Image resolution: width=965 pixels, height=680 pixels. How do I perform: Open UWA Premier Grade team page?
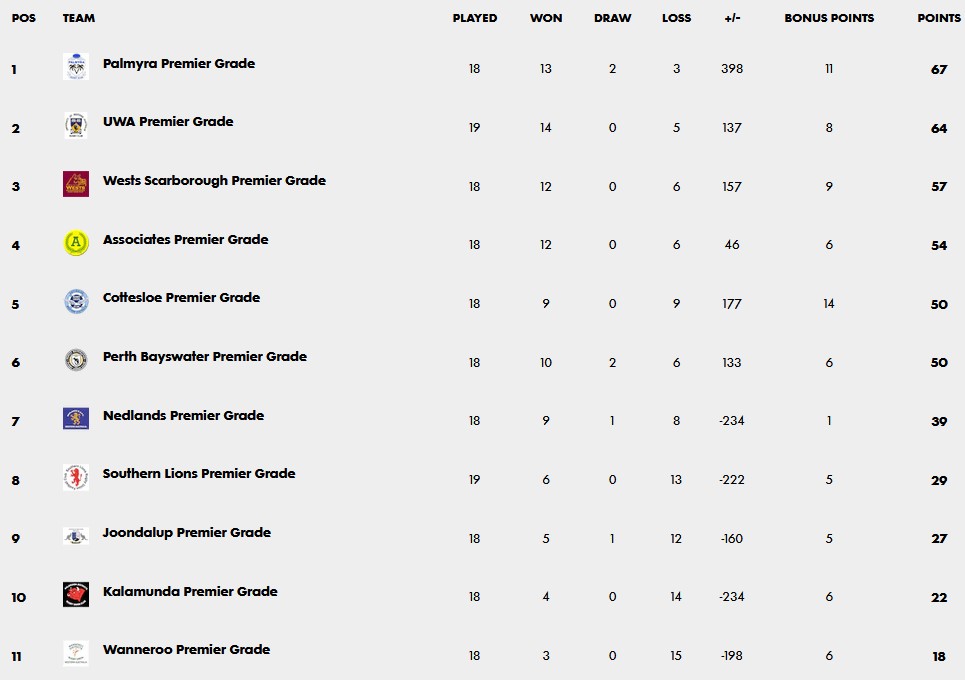(168, 122)
